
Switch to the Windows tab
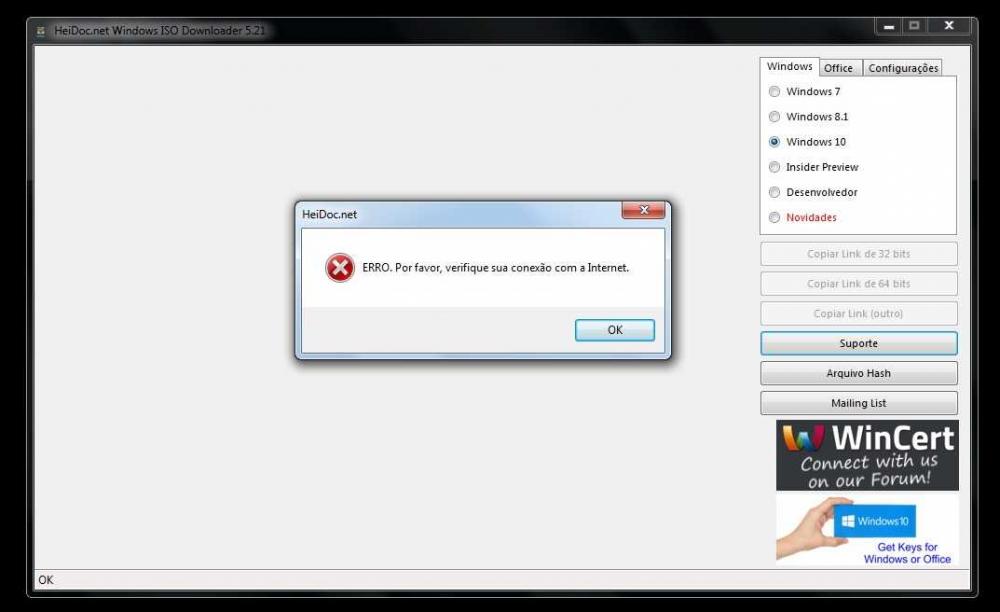pyautogui.click(x=789, y=66)
